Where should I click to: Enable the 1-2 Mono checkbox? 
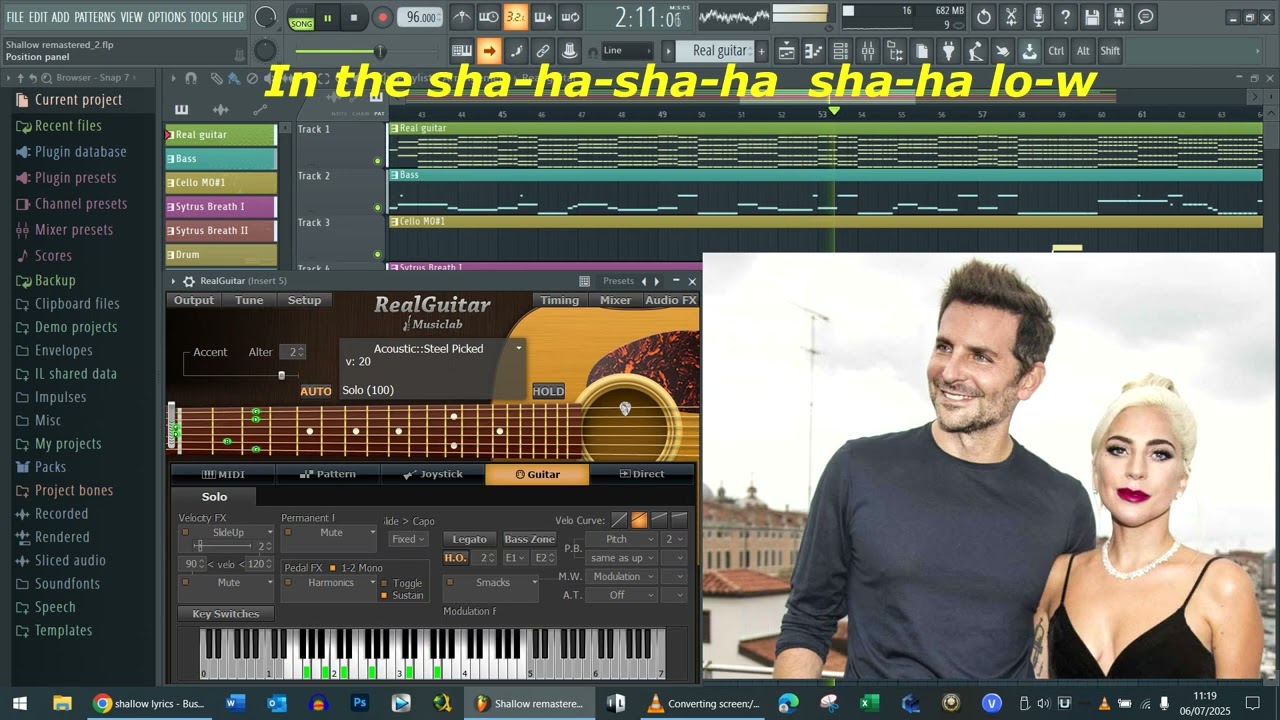click(x=333, y=568)
